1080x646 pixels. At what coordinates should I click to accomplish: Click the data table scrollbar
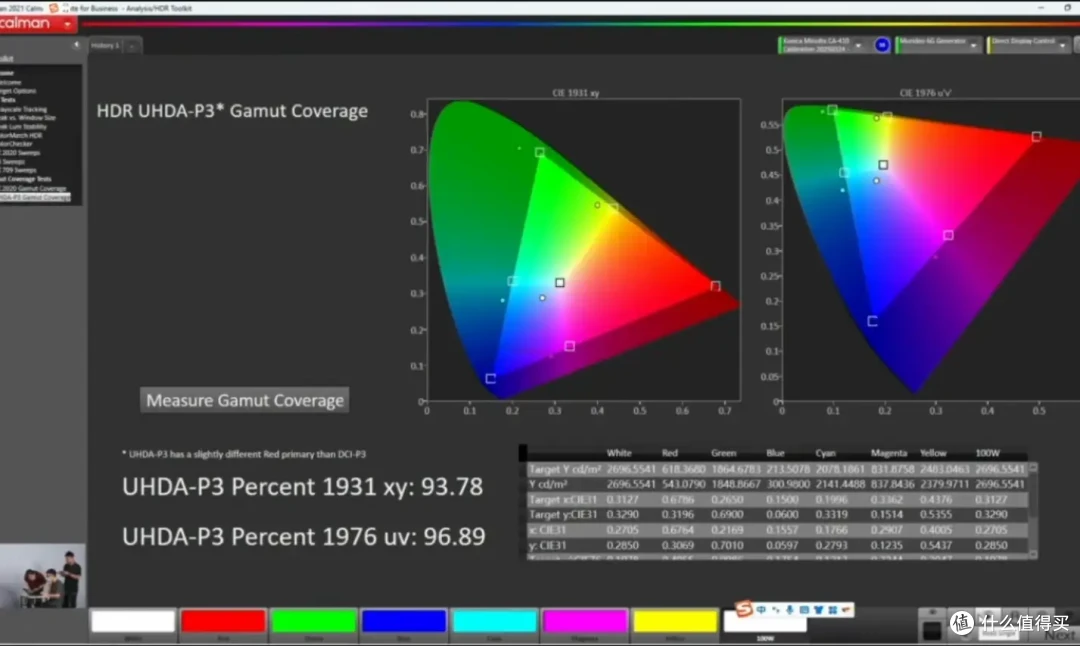coord(1033,510)
